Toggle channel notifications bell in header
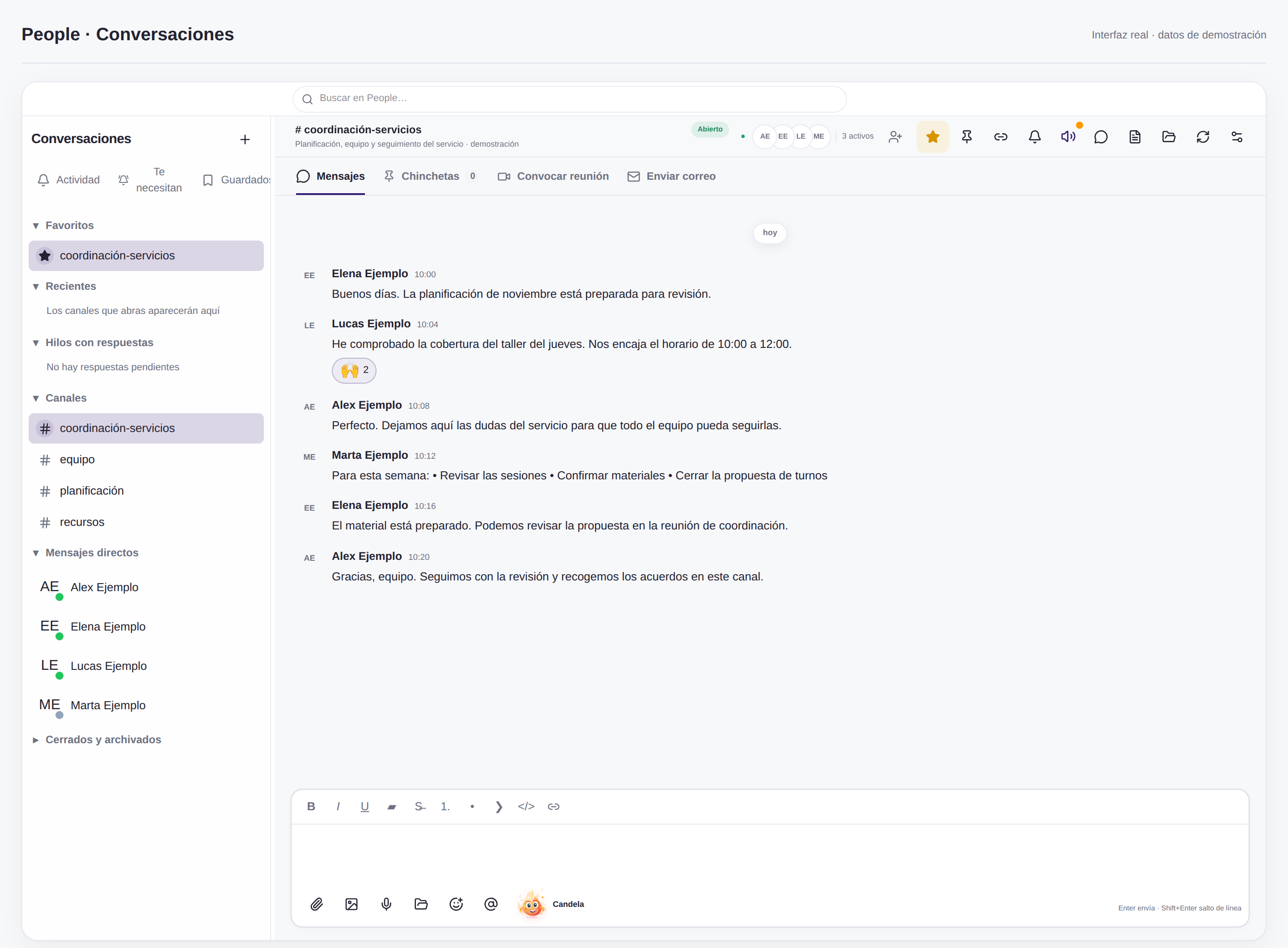Screen dimensions: 1288x948 point(1034,136)
